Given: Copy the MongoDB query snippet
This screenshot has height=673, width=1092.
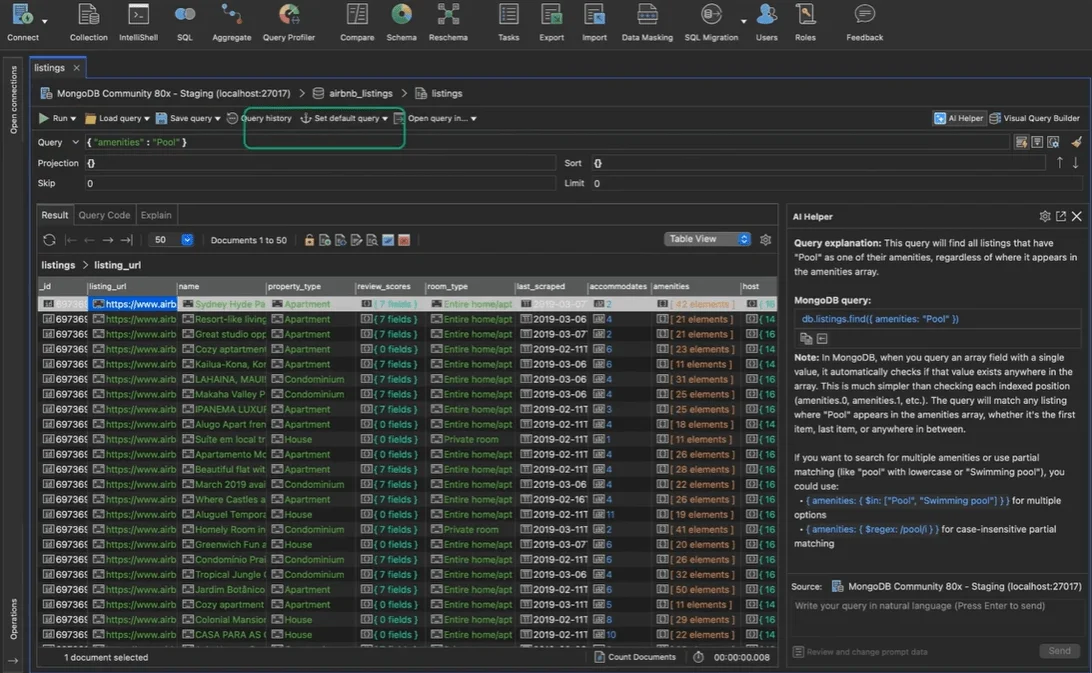Looking at the screenshot, I should (x=806, y=339).
